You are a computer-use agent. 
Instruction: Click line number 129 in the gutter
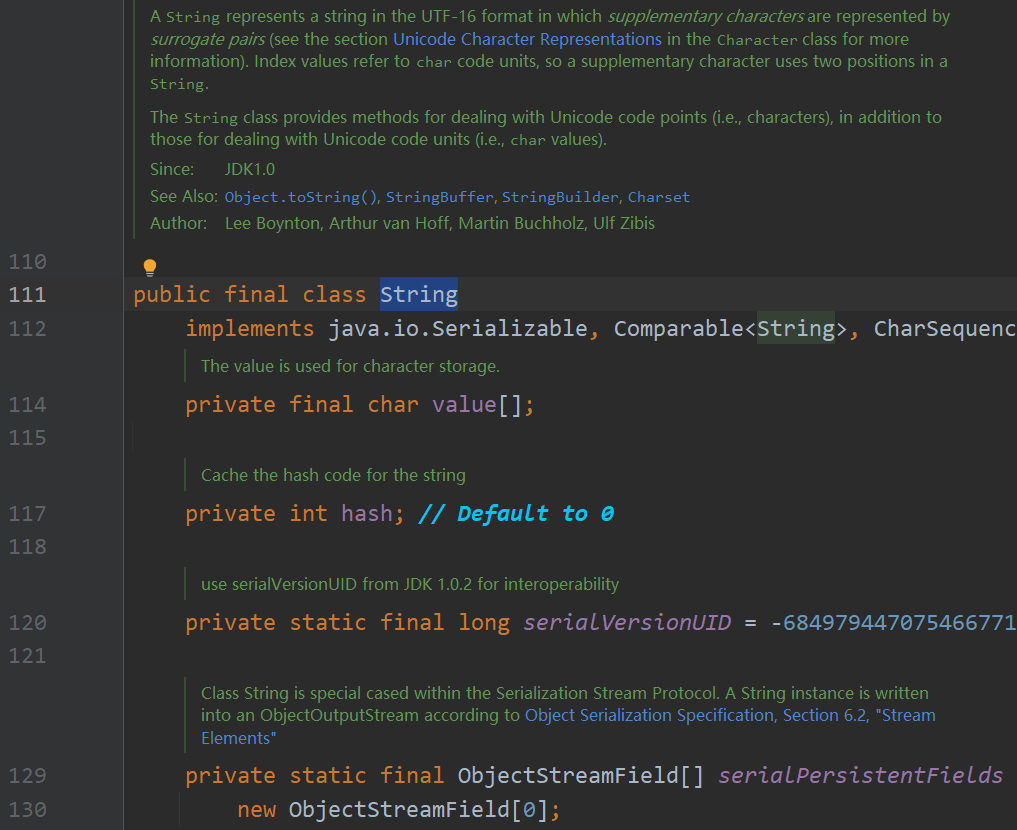(27, 776)
